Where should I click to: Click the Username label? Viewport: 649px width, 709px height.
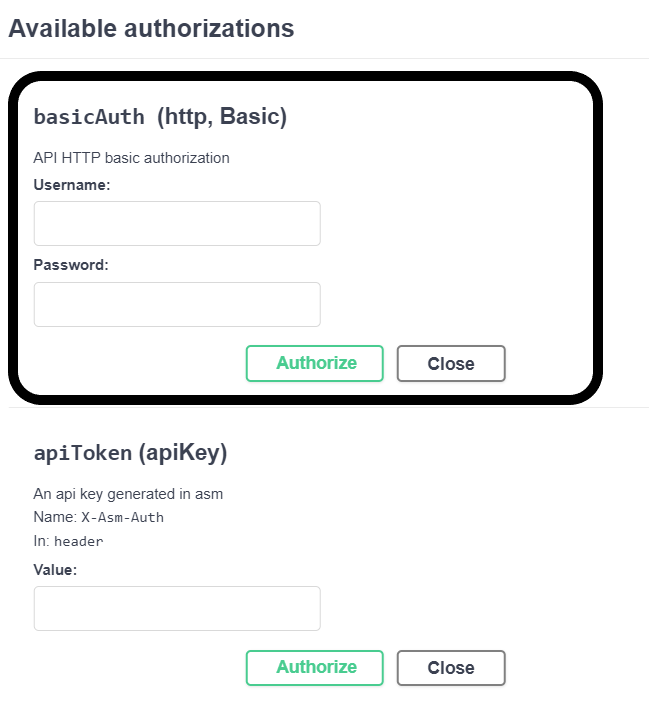click(72, 185)
